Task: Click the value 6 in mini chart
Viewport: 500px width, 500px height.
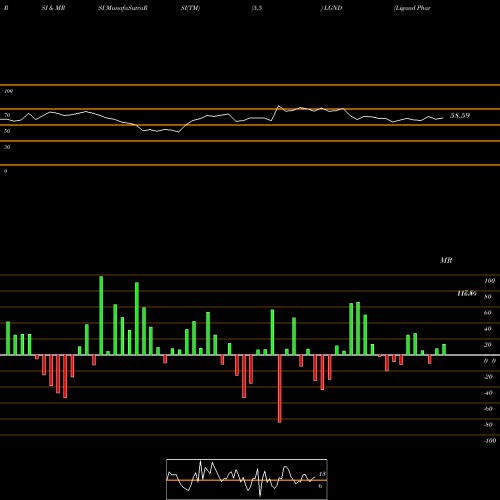Action: (x=320, y=486)
